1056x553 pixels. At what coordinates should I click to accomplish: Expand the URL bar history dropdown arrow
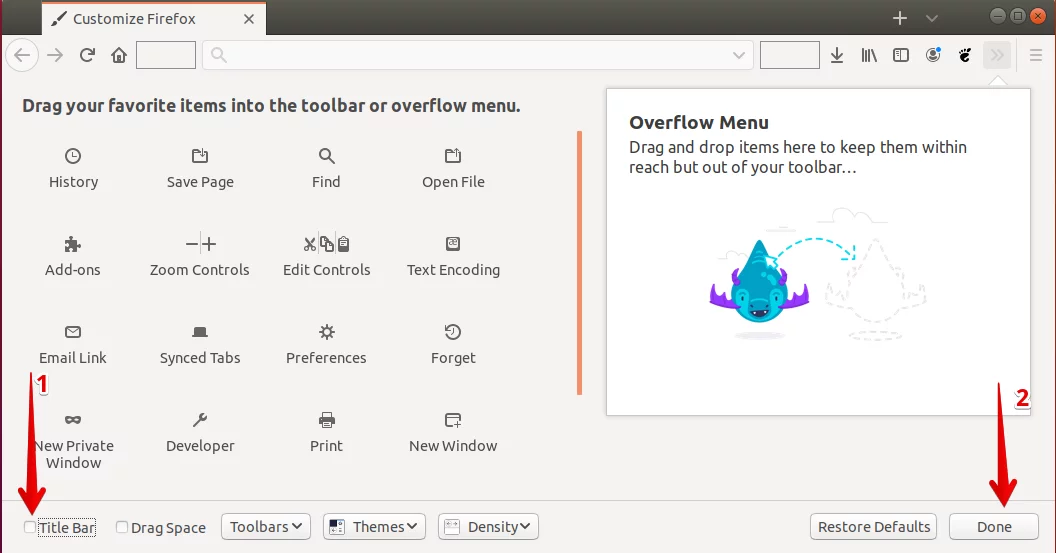click(739, 55)
